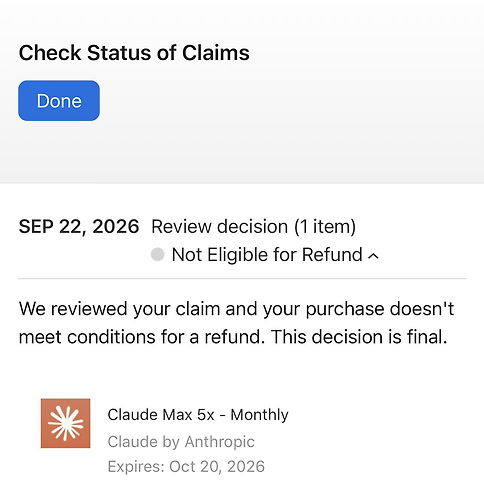Click the '(1 item)' count text
Image resolution: width=484 pixels, height=500 pixels.
[325, 227]
